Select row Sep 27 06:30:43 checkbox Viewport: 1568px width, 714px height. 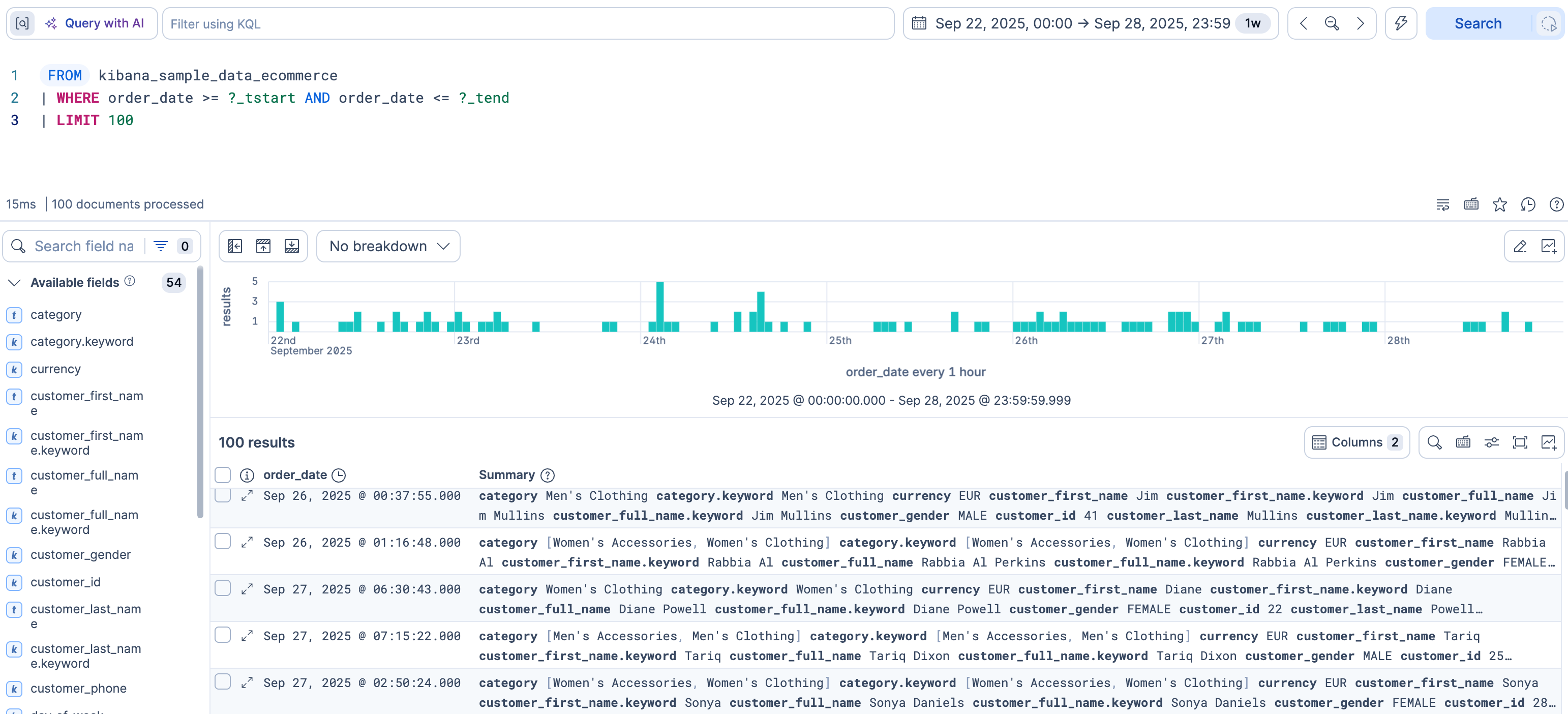(223, 588)
